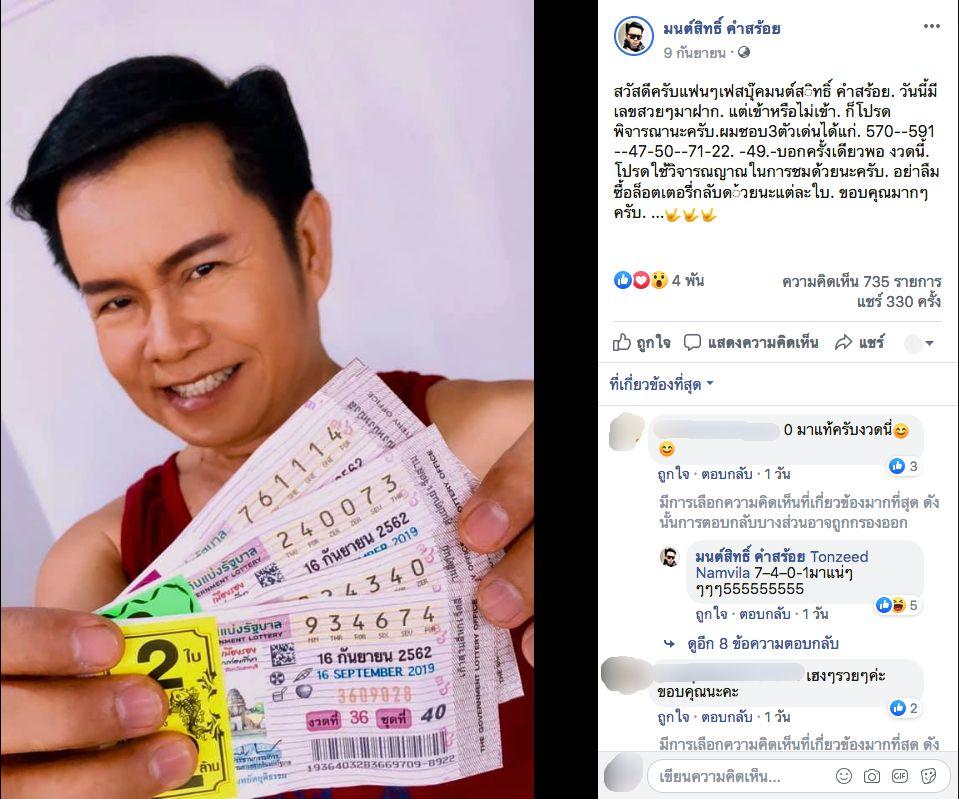Open the react-as profile selector dropdown
Viewport: 959px width, 799px height.
point(919,344)
